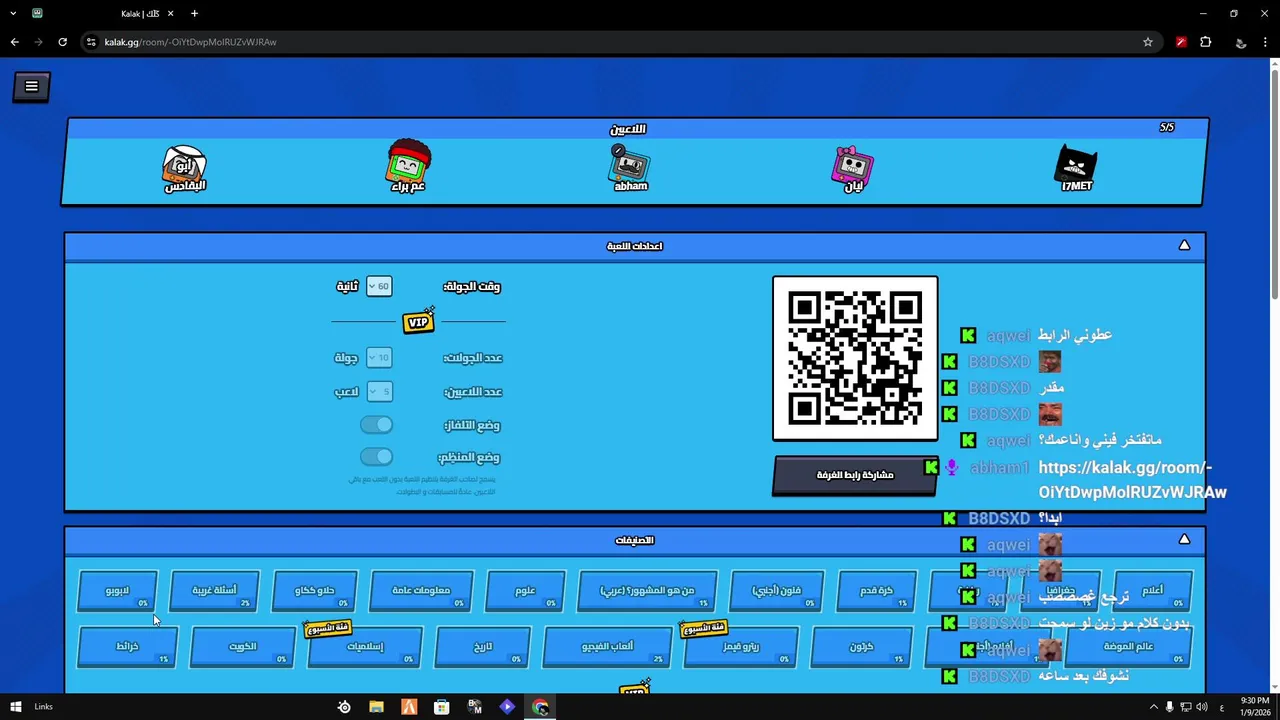This screenshot has width=1280, height=720.
Task: Click the Links toolbar on the taskbar
Action: [43, 707]
